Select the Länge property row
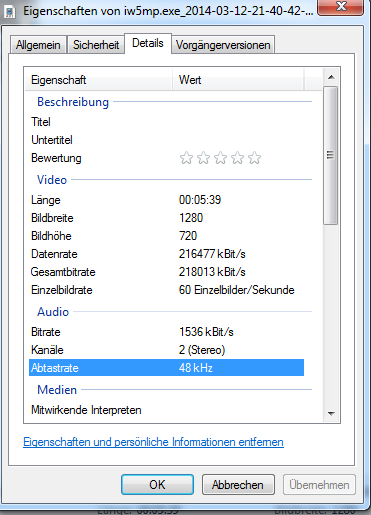371x515 pixels. click(166, 200)
